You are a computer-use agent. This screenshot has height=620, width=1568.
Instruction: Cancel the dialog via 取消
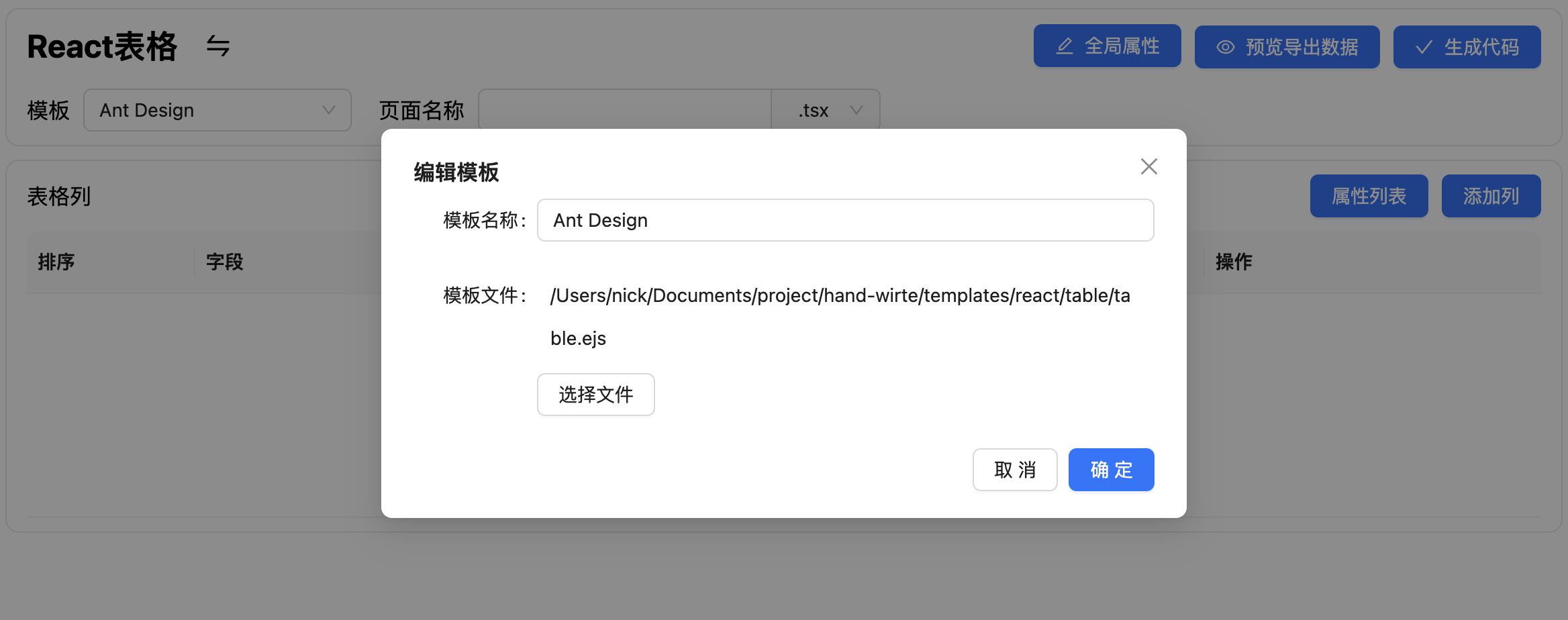point(1014,470)
